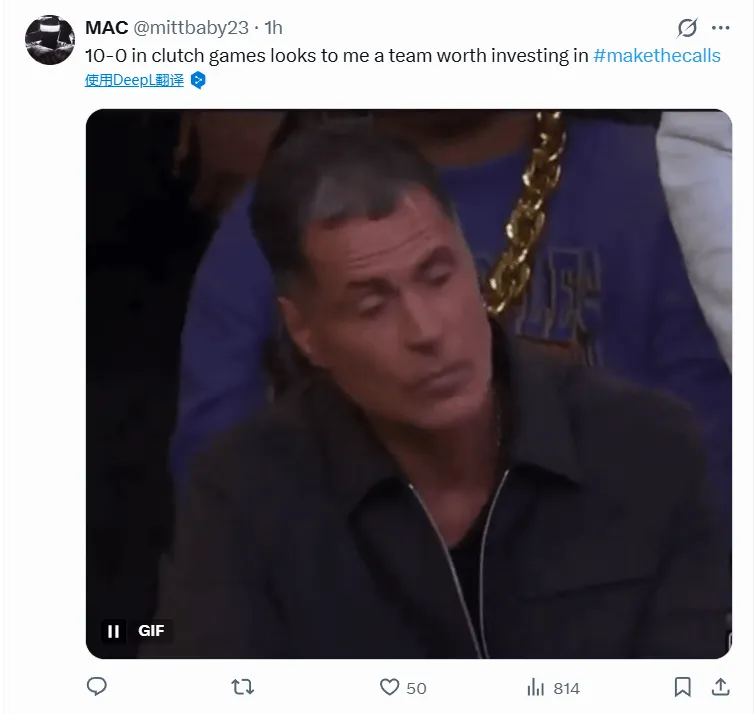Screen dimensions: 755x714
Task: Like the tweet with the heart icon
Action: (390, 687)
